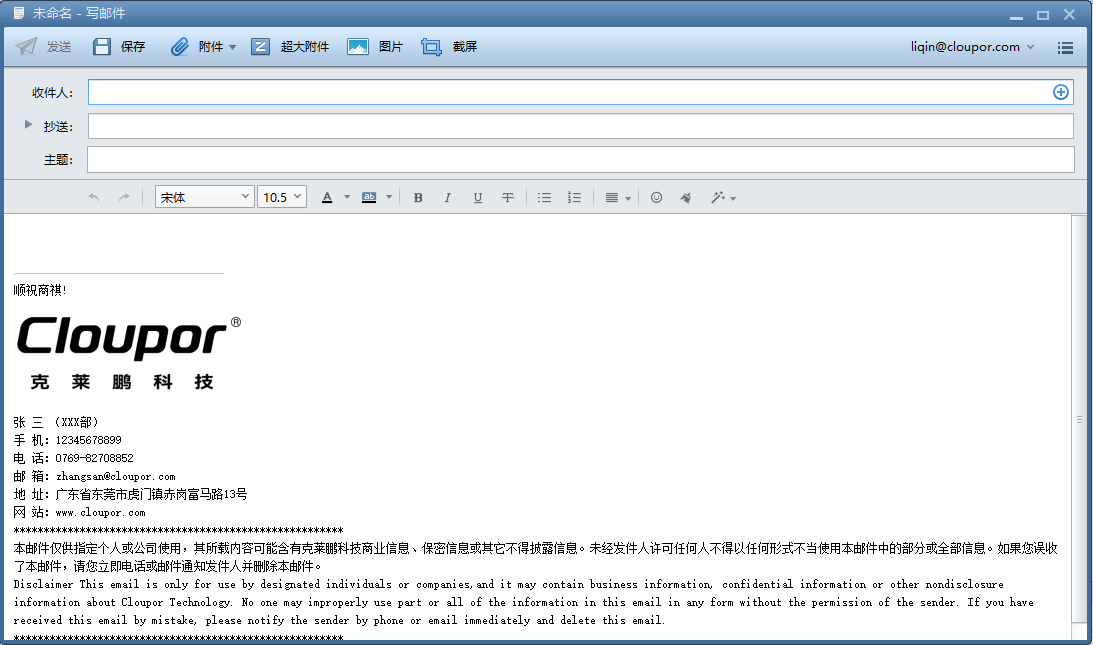Image resolution: width=1093 pixels, height=645 pixels.
Task: Open the magic wand dropdown arrow
Action: (x=733, y=198)
